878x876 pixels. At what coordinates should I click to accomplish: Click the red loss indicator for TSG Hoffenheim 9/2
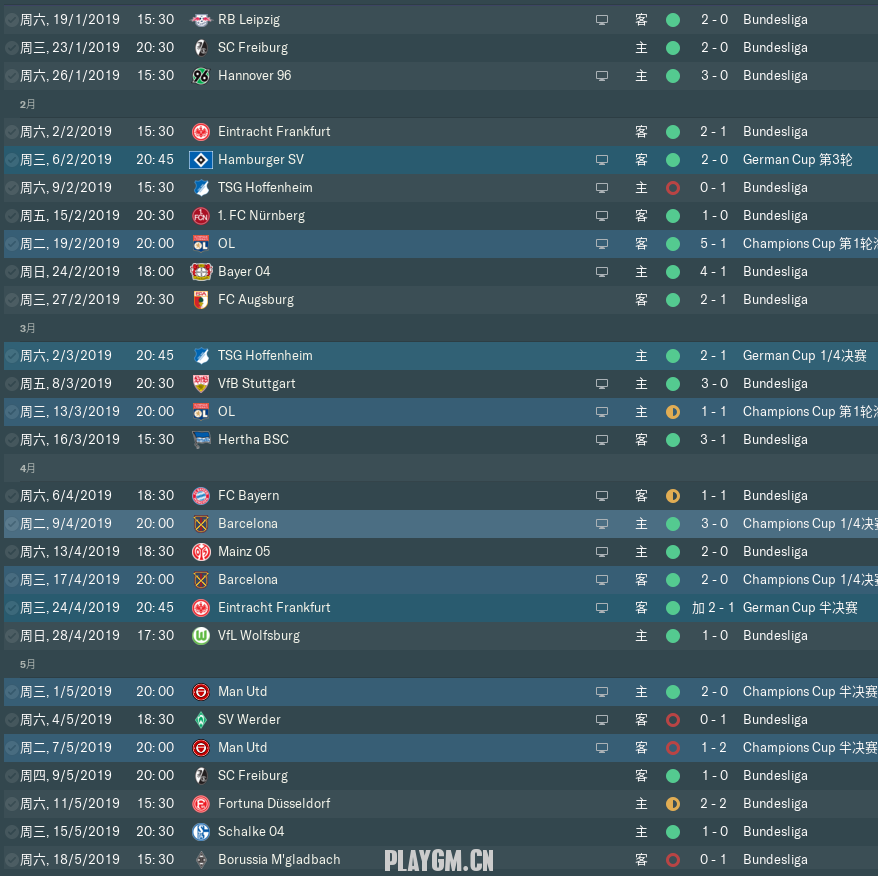point(673,188)
